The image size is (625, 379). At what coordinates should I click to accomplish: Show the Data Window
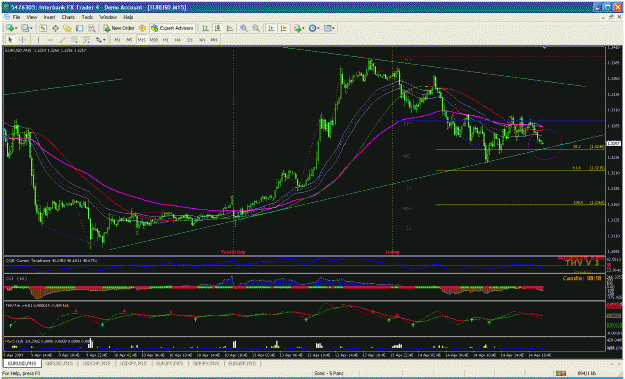click(55, 28)
